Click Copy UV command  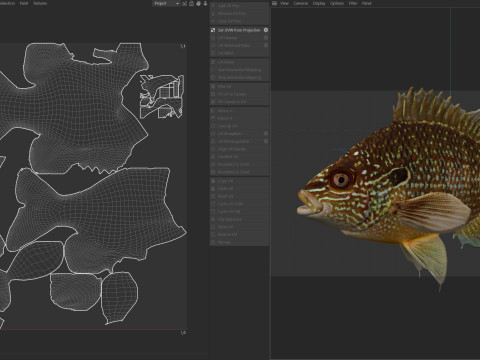click(226, 181)
